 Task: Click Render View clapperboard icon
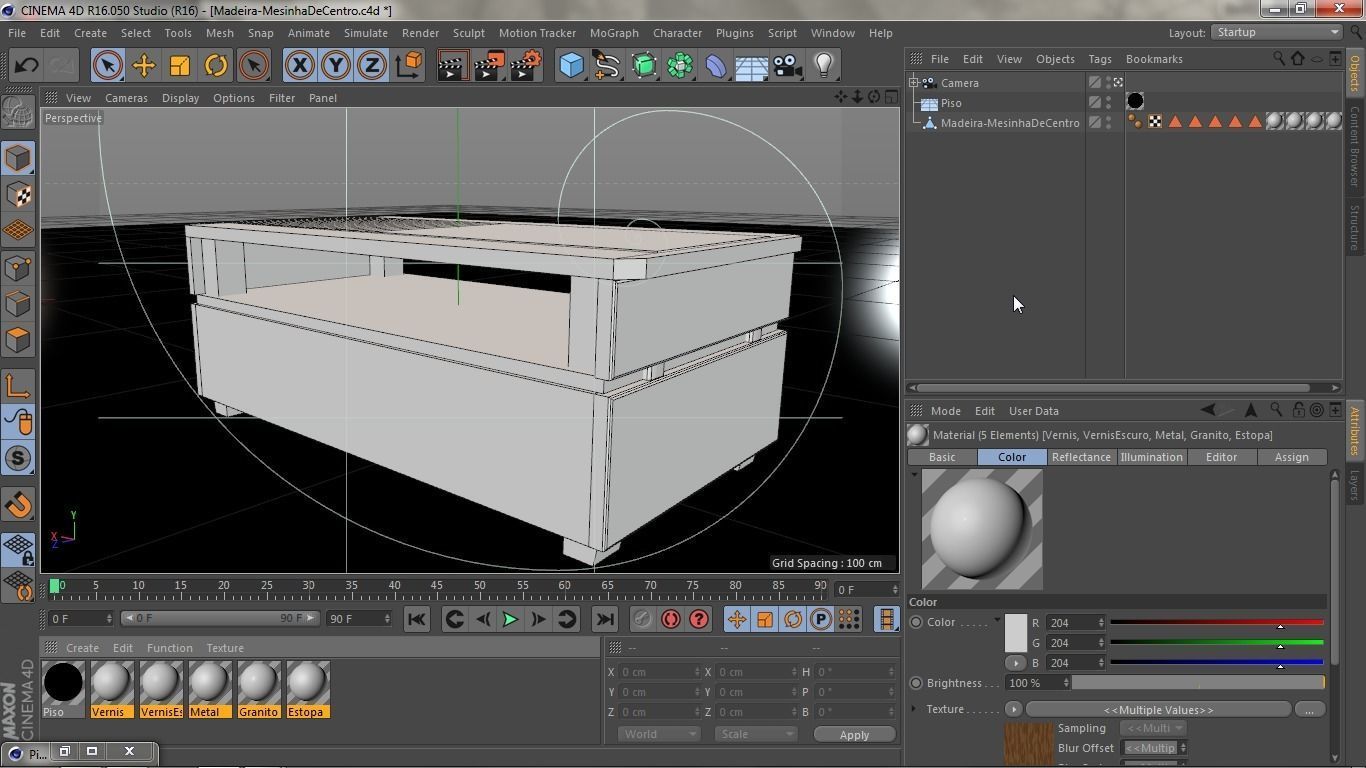[452, 66]
